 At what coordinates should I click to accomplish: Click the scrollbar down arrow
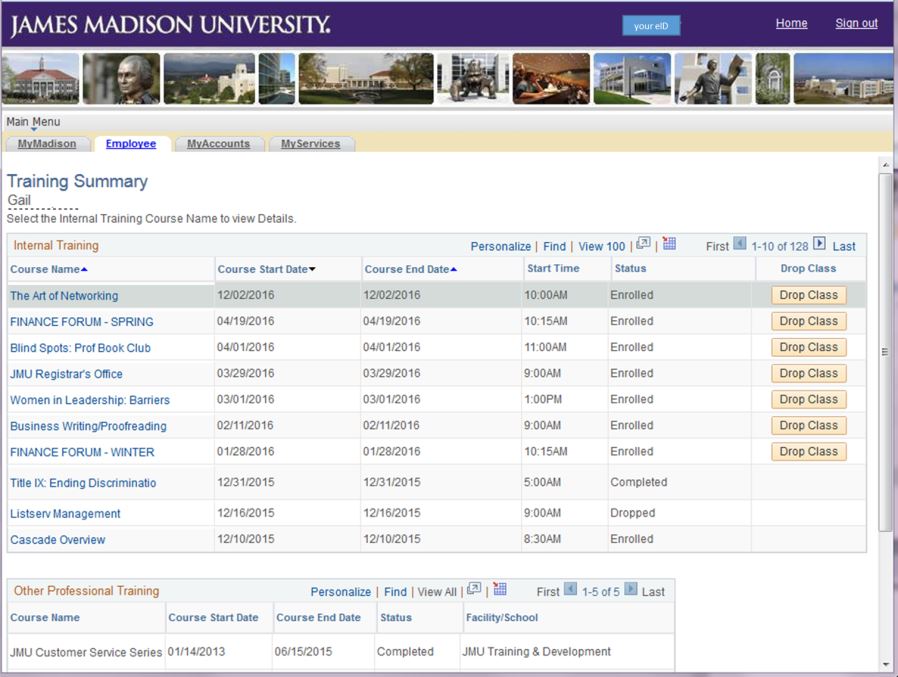pyautogui.click(x=885, y=664)
